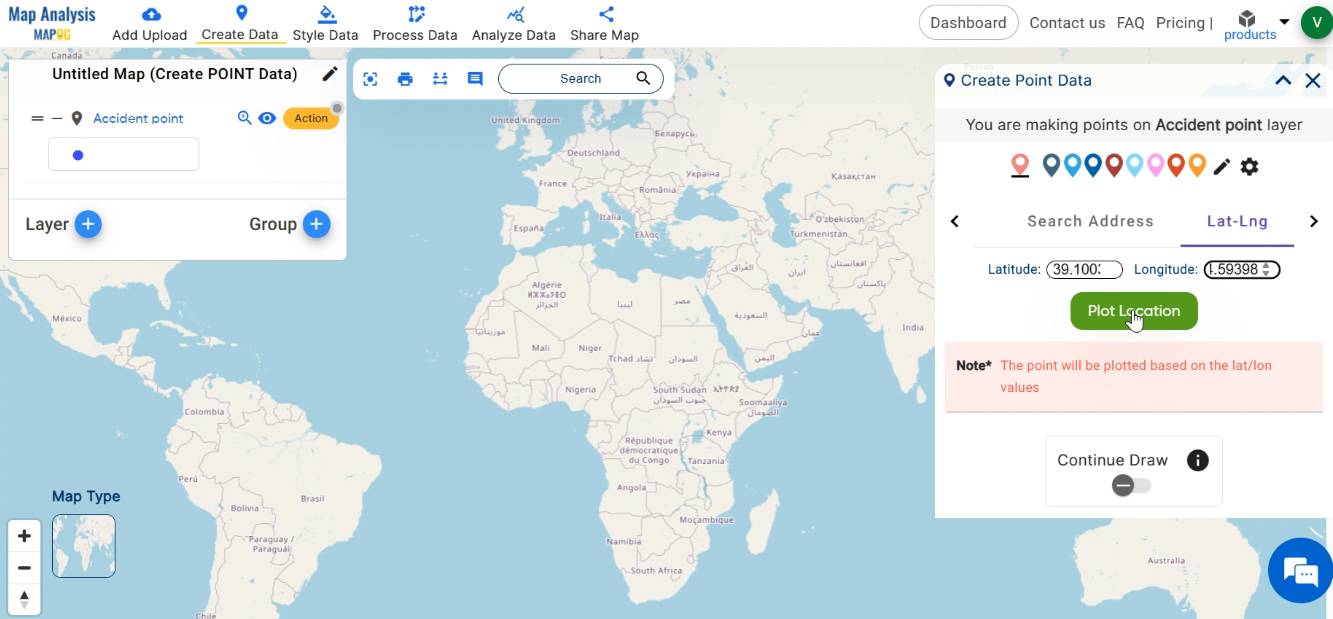Select the custom marker pencil icon
Screen dimensions: 1333x619
tap(1221, 165)
